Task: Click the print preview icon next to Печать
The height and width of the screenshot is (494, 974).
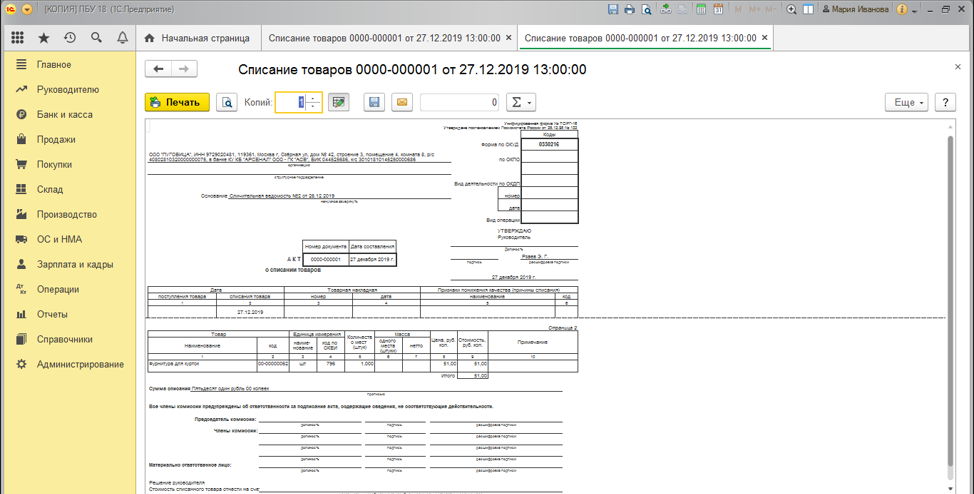Action: [227, 102]
